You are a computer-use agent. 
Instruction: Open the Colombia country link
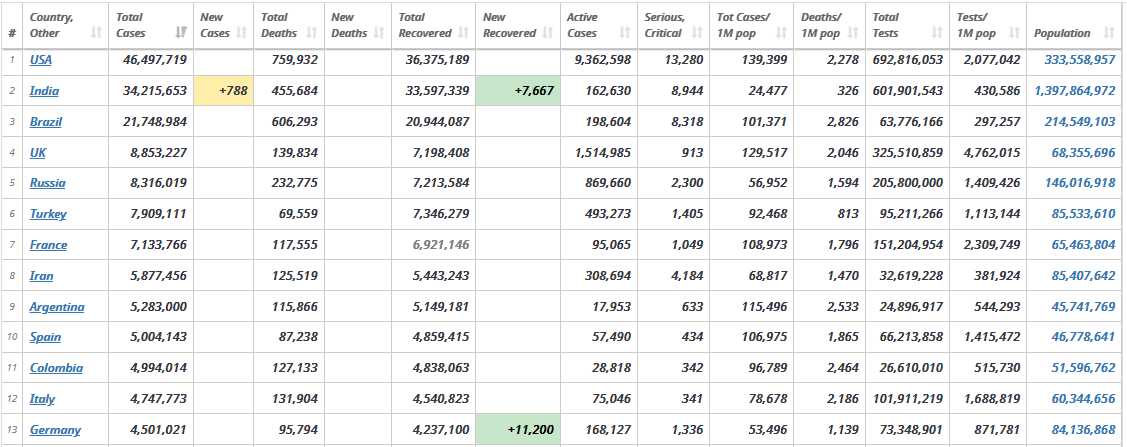56,368
